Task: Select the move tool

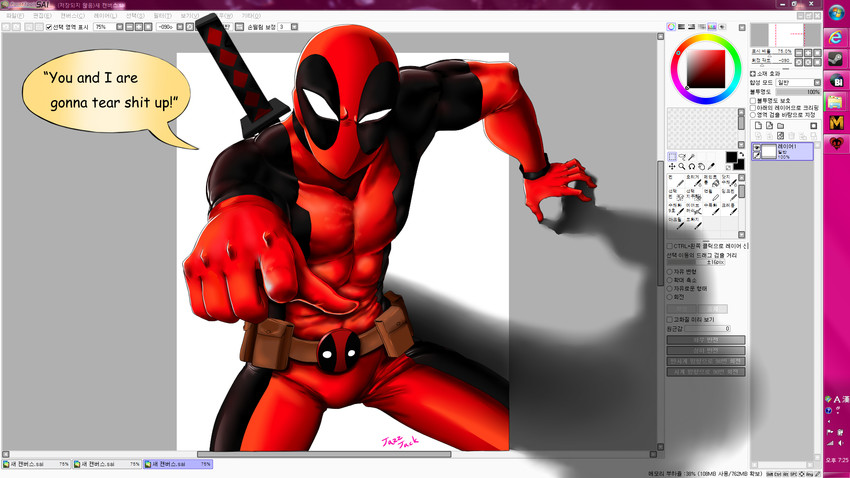Action: point(672,166)
